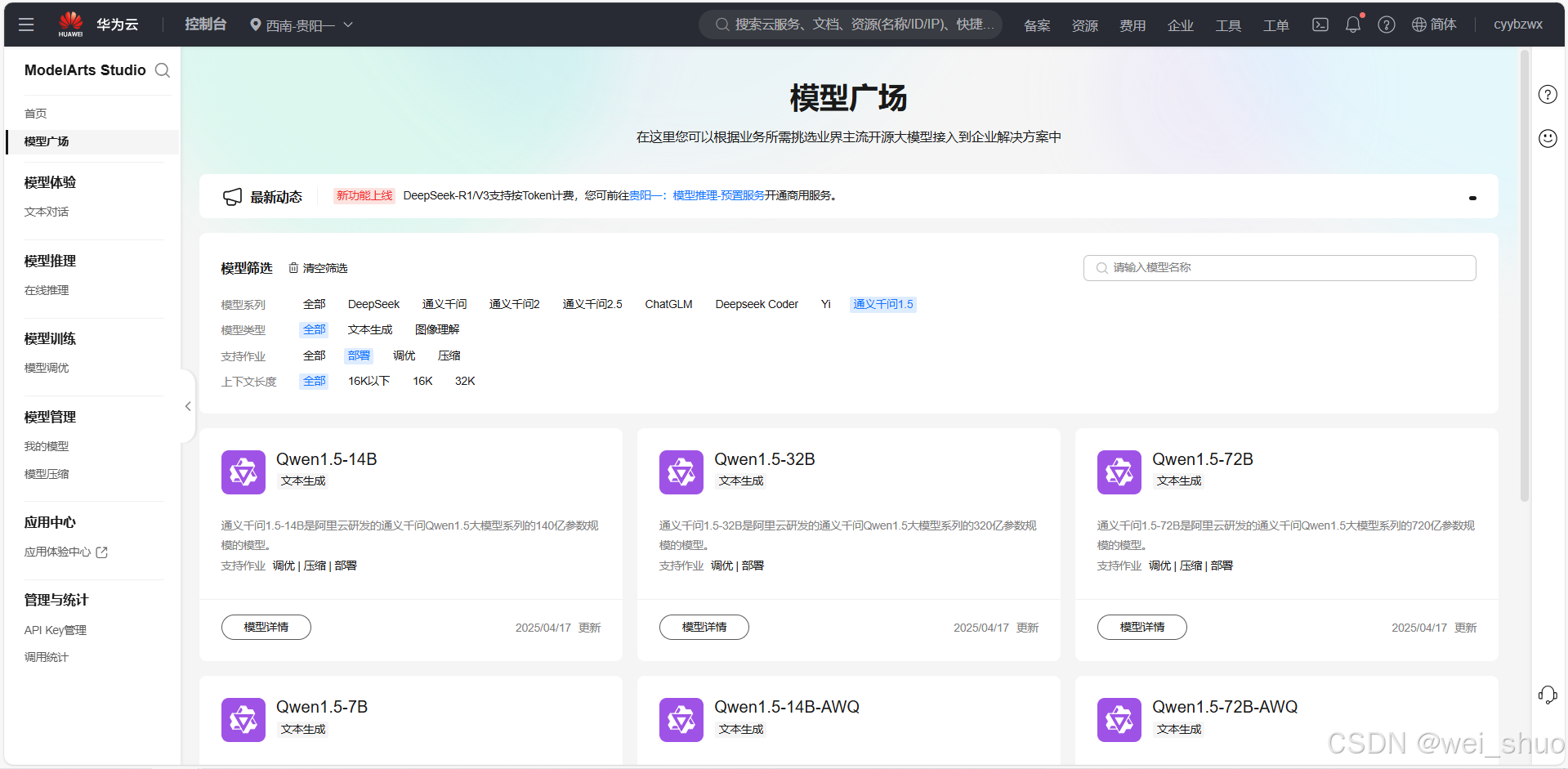The image size is (1568, 769).
Task: Open 我的模型 in the sidebar
Action: click(x=47, y=446)
